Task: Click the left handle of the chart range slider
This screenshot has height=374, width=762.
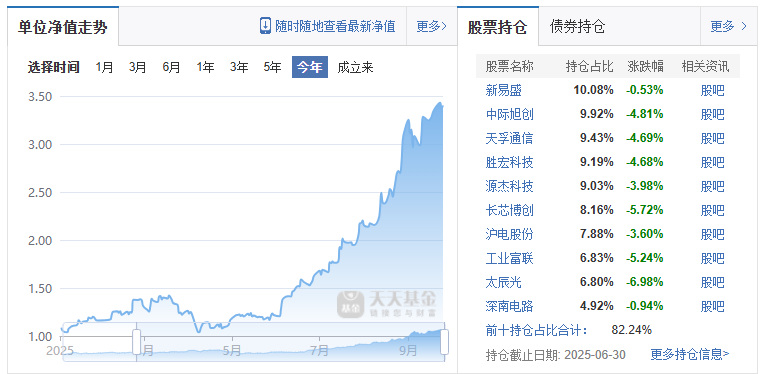Action: (x=137, y=341)
